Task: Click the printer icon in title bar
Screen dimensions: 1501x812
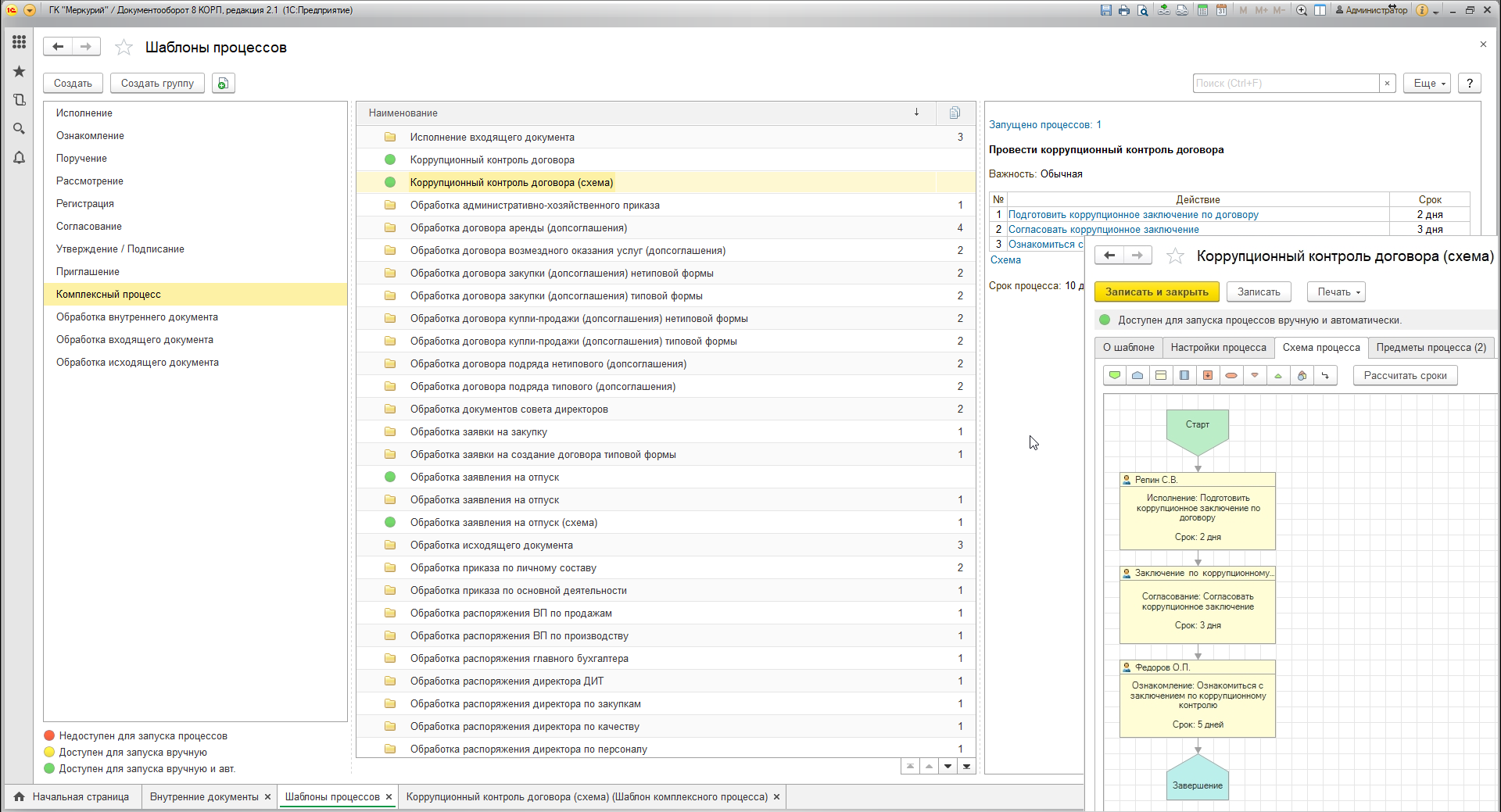Action: pyautogui.click(x=1124, y=10)
